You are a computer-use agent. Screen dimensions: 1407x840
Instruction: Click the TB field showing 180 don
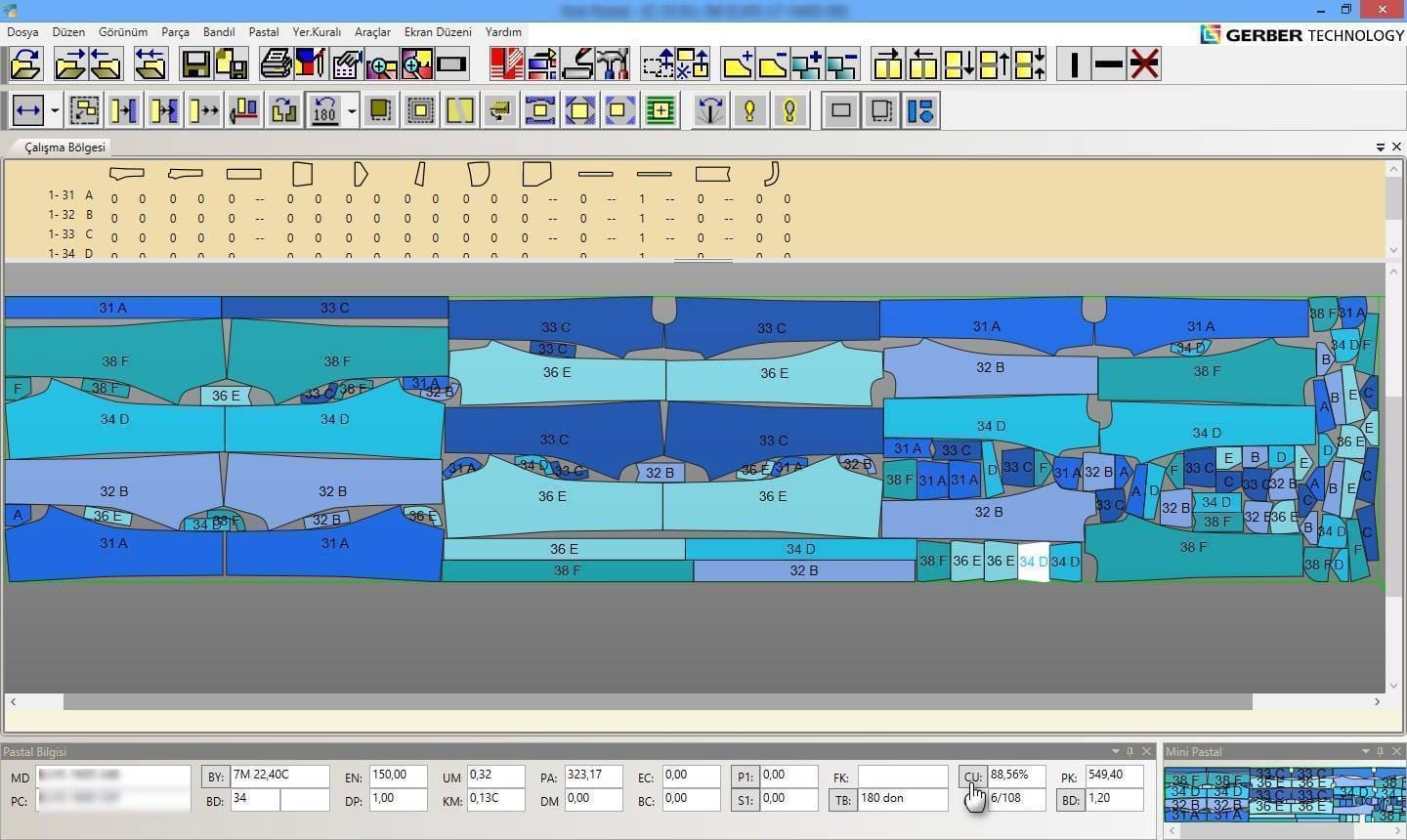click(x=902, y=799)
